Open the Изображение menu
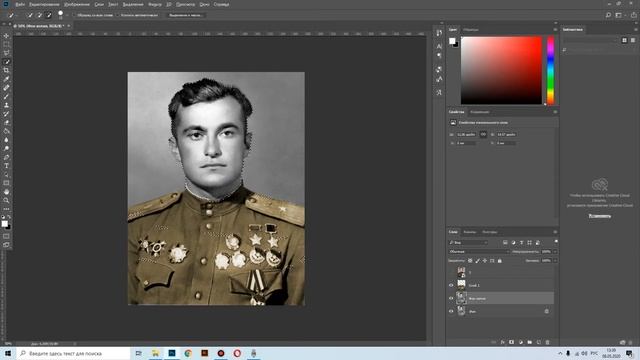 77,4
